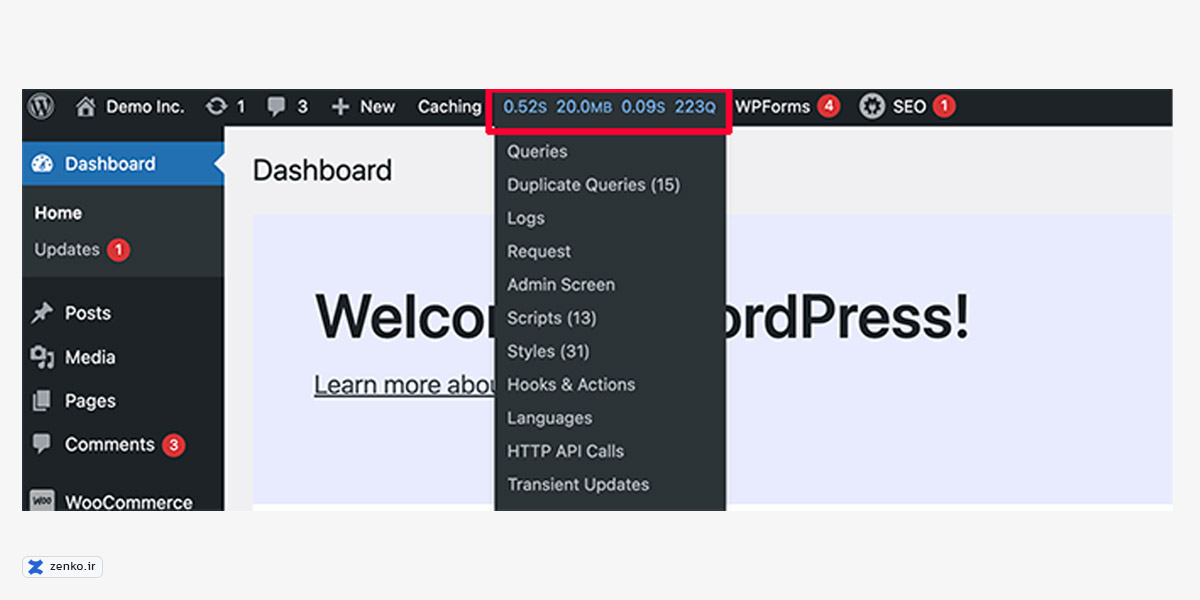The image size is (1200, 600).
Task: Expand the Query Monitor stats dropdown
Action: pyautogui.click(x=609, y=107)
